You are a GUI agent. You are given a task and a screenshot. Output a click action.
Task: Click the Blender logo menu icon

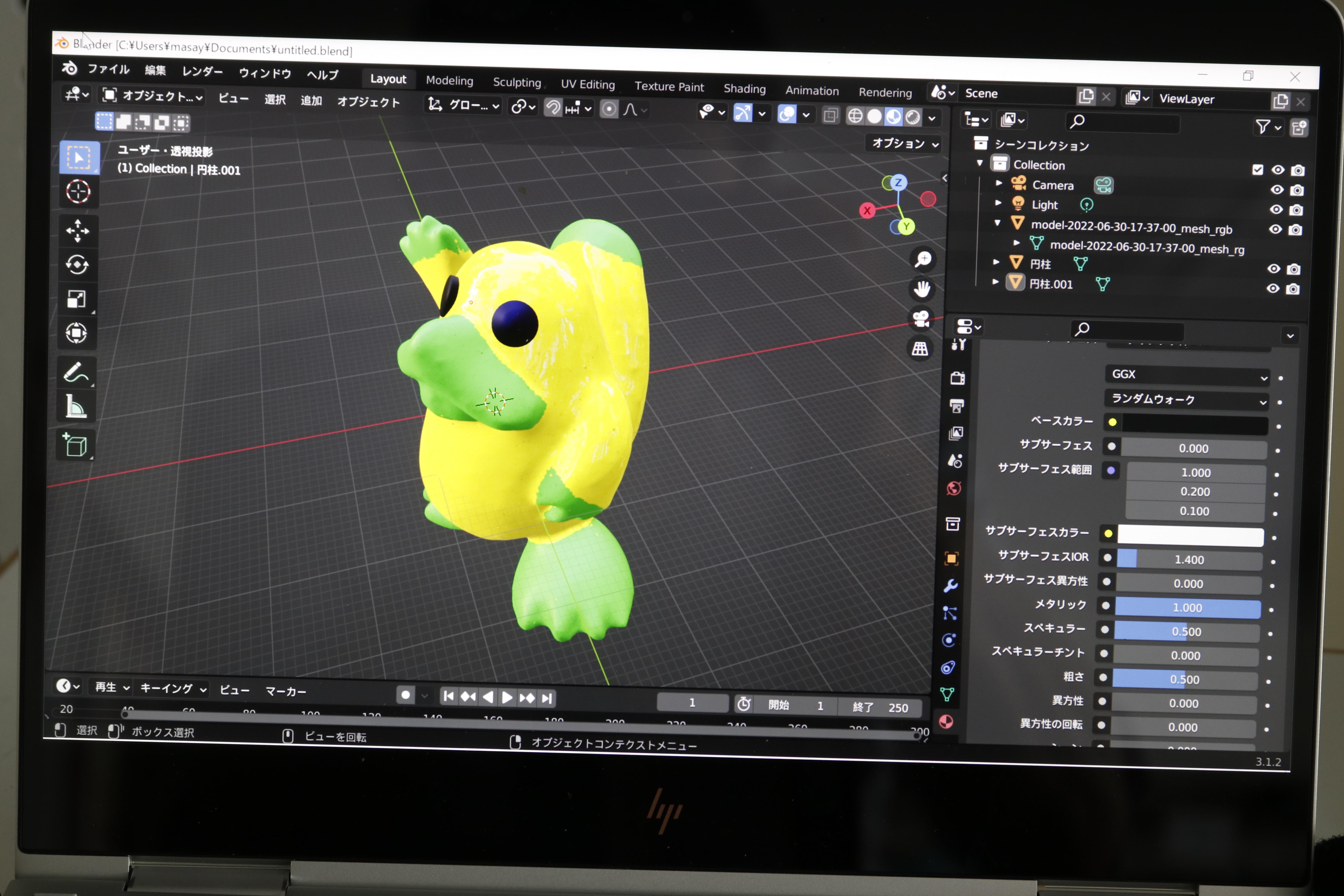70,69
